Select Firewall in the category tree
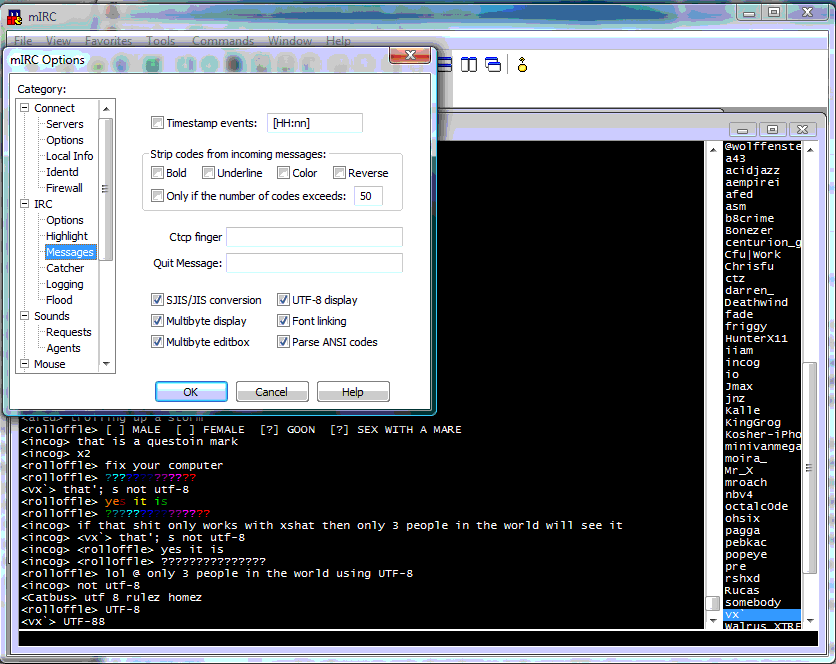Viewport: 836px width, 664px height. (x=64, y=188)
